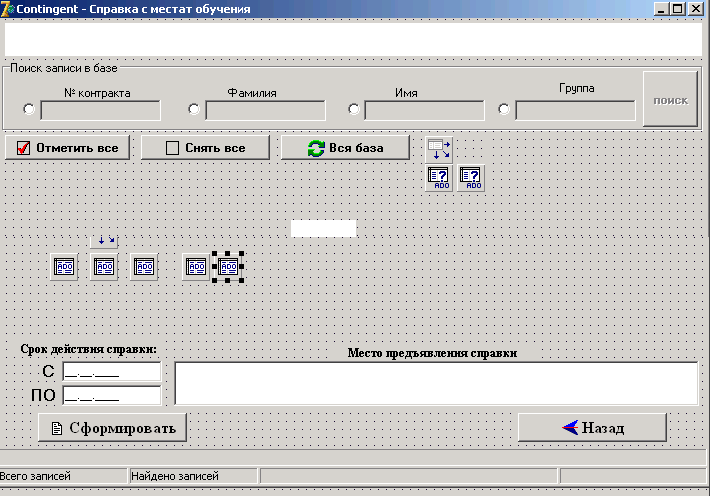Screen dimensions: 710x496
Task: Select the № контракта radio button
Action: click(29, 109)
